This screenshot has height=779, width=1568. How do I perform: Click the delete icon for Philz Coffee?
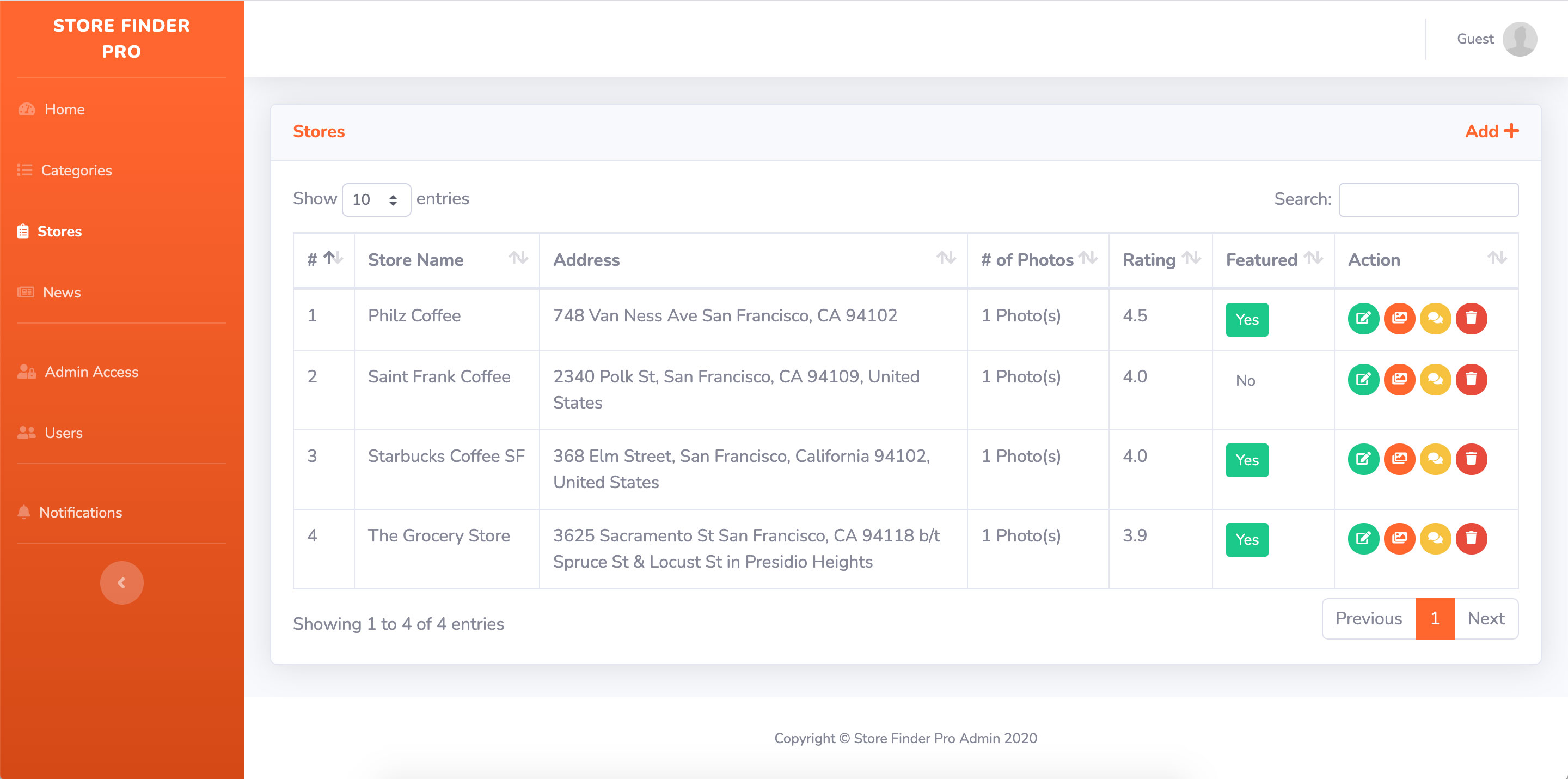pyautogui.click(x=1471, y=319)
